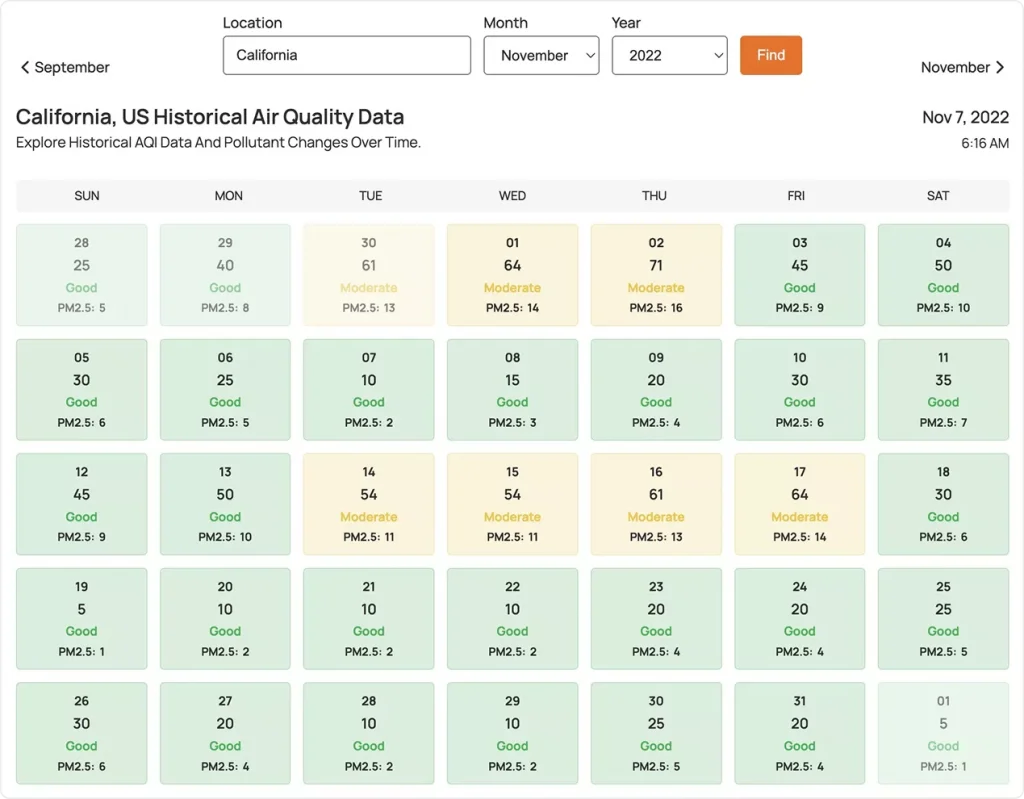Viewport: 1024px width, 799px height.
Task: Click the Find button
Action: click(x=770, y=55)
